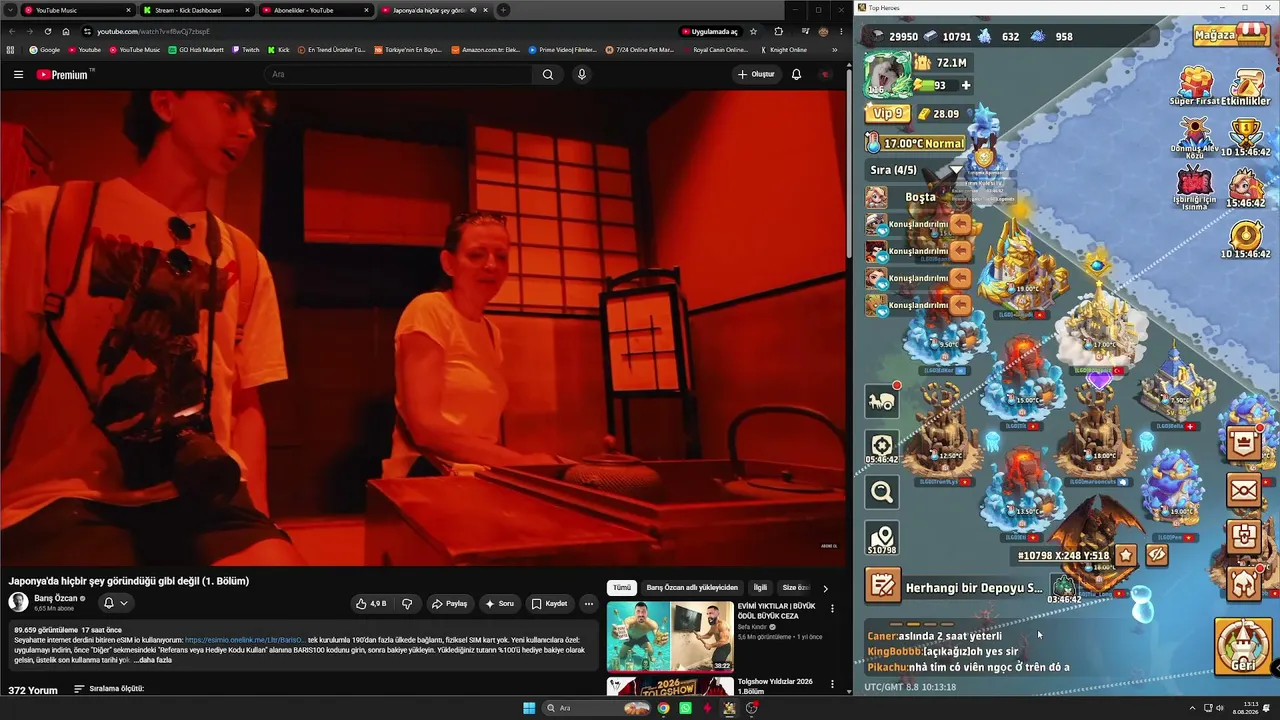Show more bookmarks with overflow chevron

pos(835,50)
